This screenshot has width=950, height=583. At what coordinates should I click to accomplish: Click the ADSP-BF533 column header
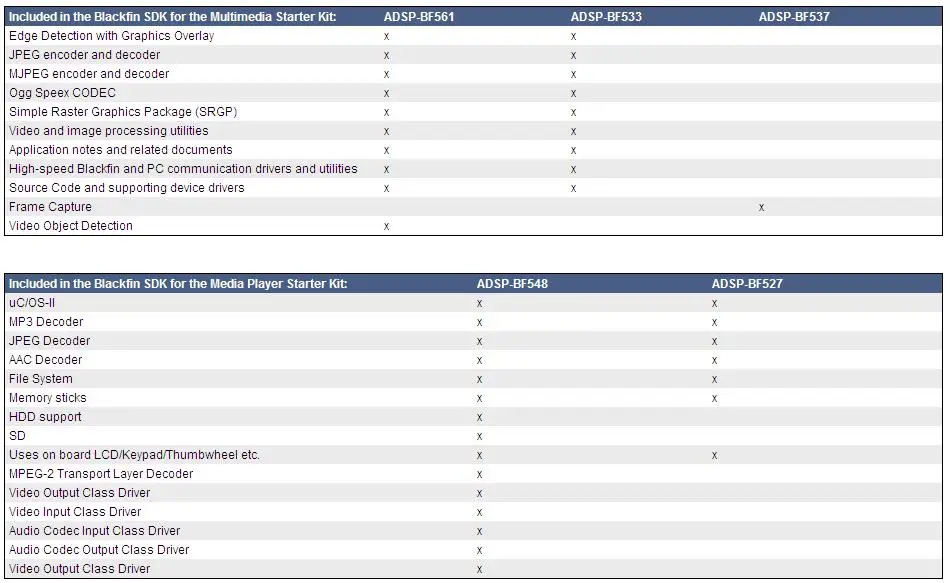click(606, 17)
